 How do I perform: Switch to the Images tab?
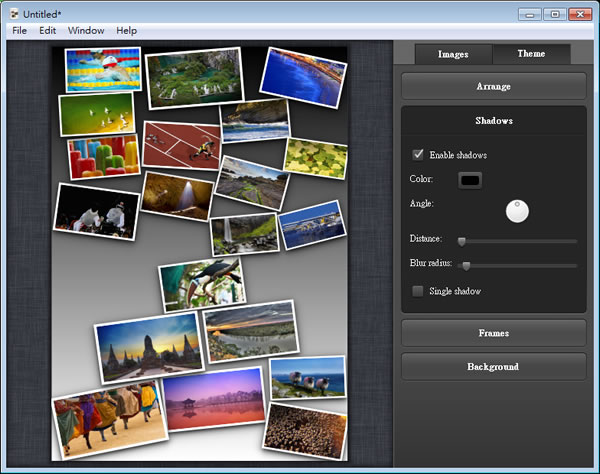[453, 54]
